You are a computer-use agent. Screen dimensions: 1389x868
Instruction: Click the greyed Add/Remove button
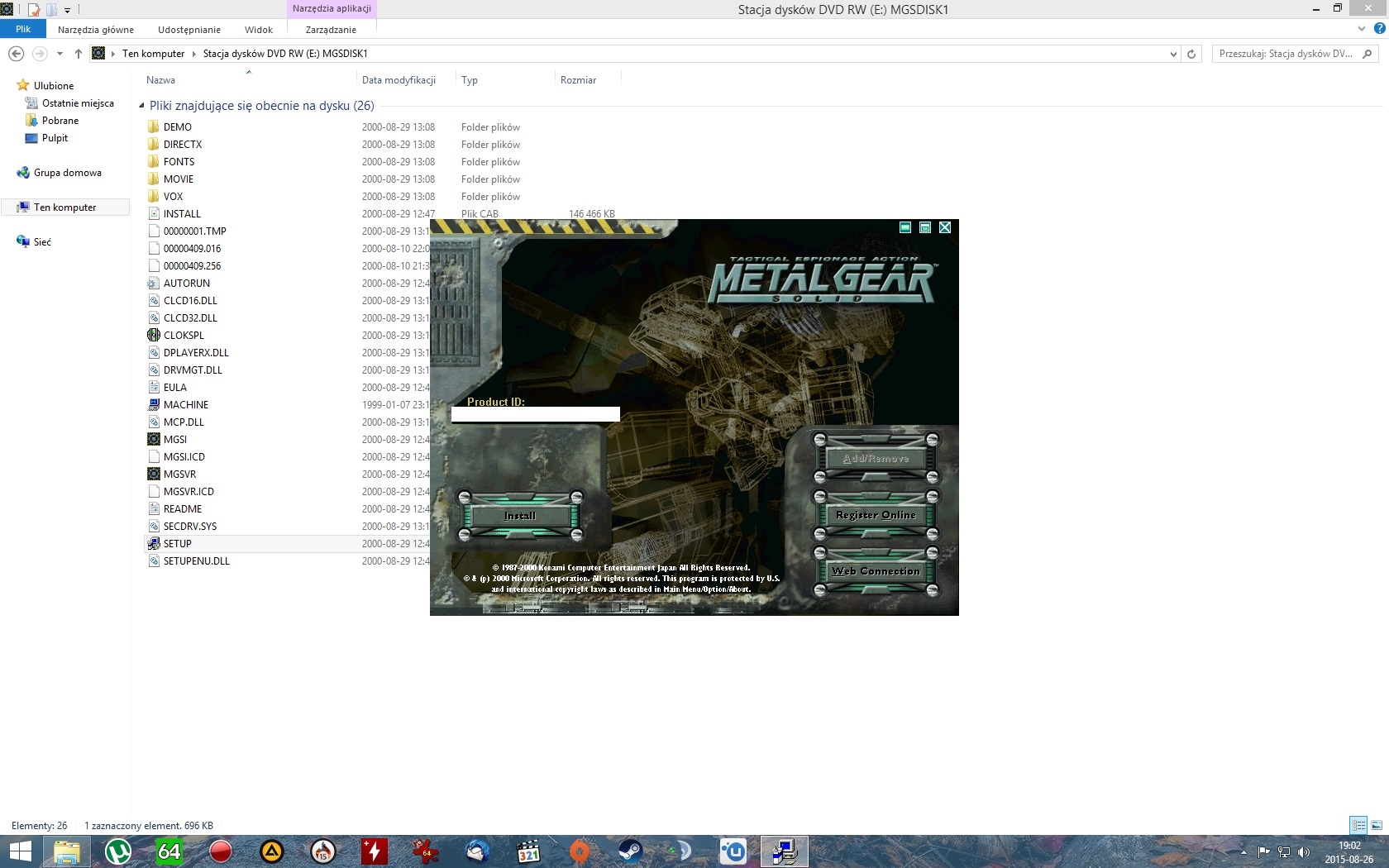tap(876, 459)
